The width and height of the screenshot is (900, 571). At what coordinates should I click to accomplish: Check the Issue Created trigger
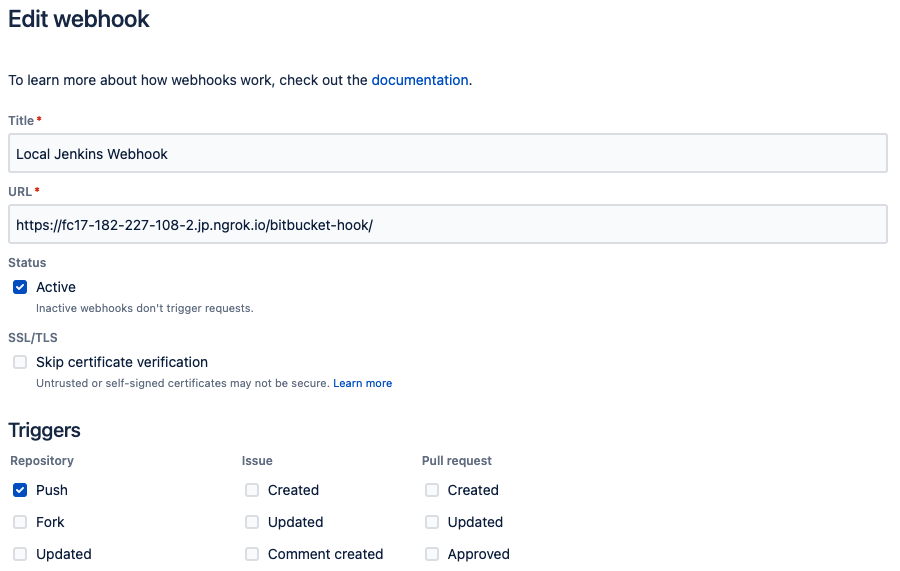point(252,490)
